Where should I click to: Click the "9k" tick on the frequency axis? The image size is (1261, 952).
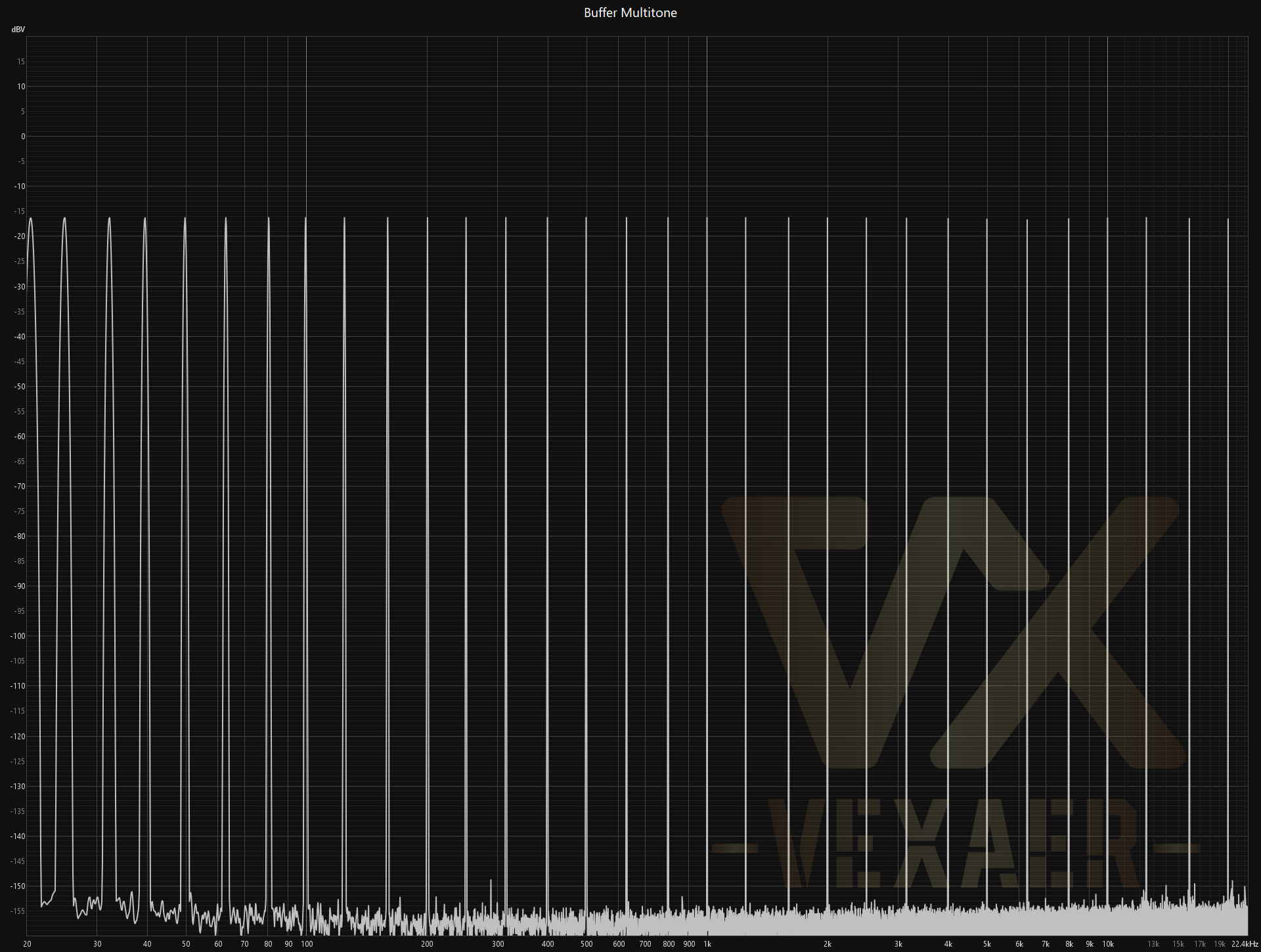click(x=1090, y=944)
